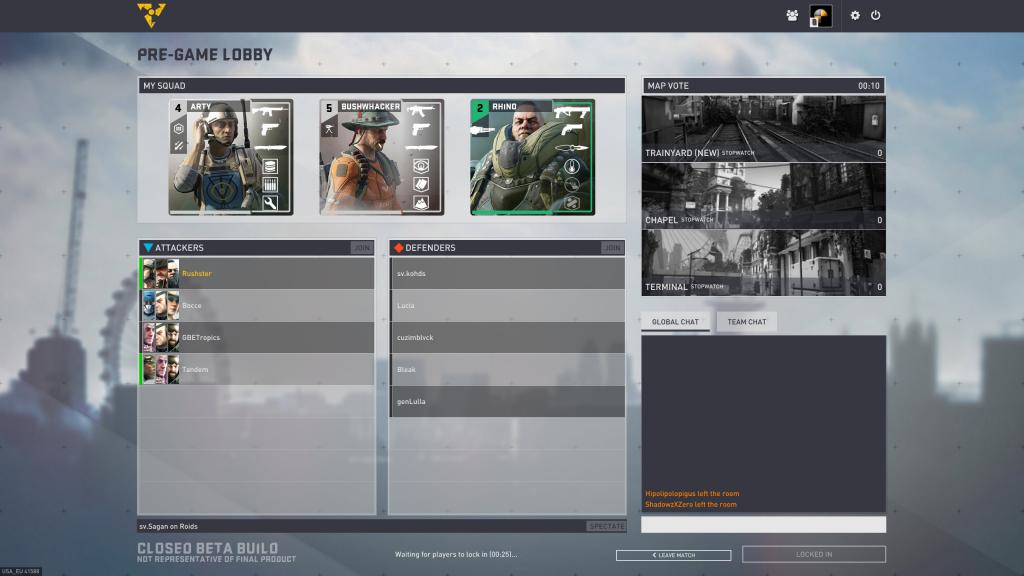1024x576 pixels.
Task: Join the Attackers team
Action: tap(361, 247)
